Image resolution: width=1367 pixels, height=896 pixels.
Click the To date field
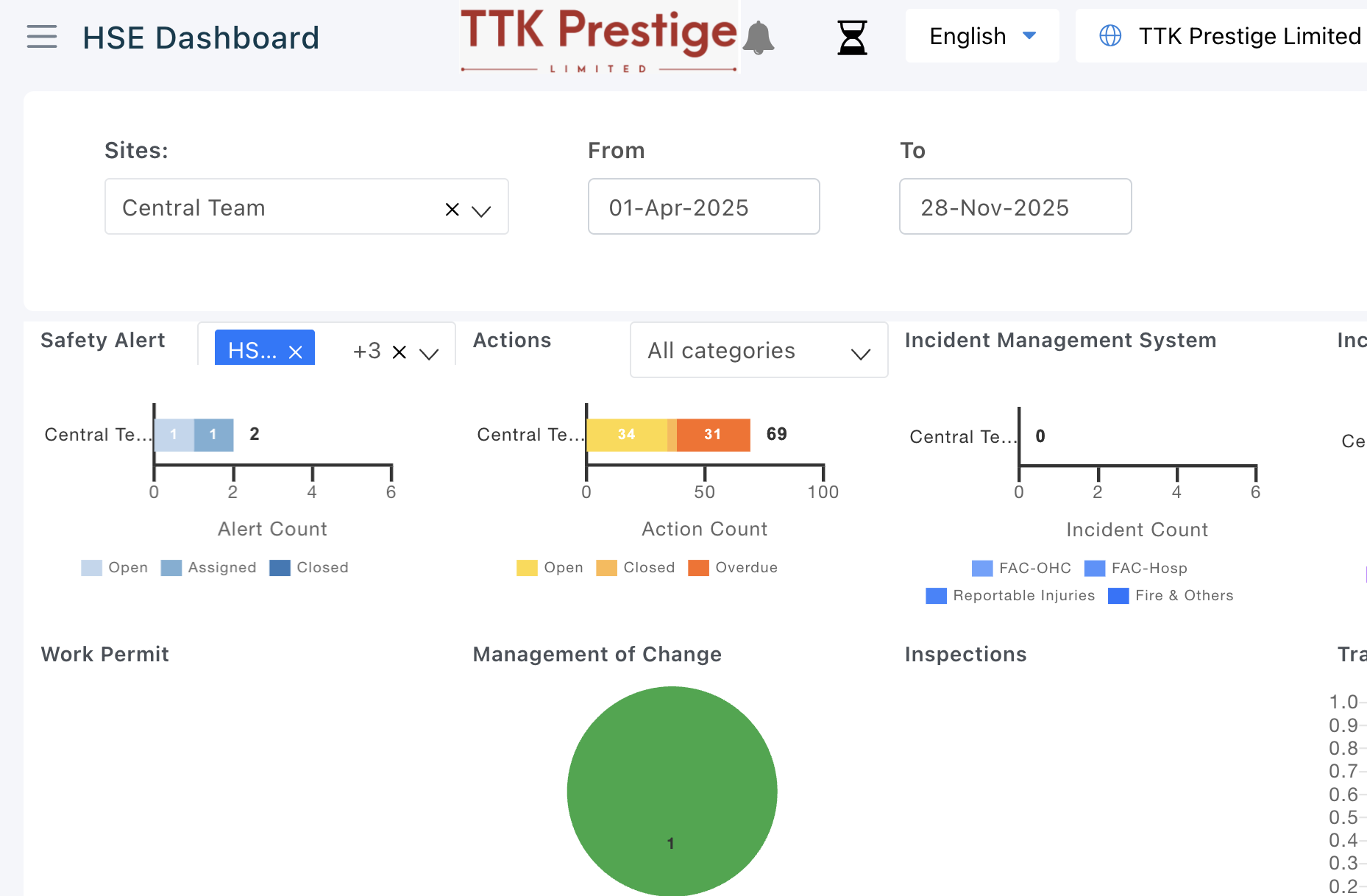point(1015,207)
